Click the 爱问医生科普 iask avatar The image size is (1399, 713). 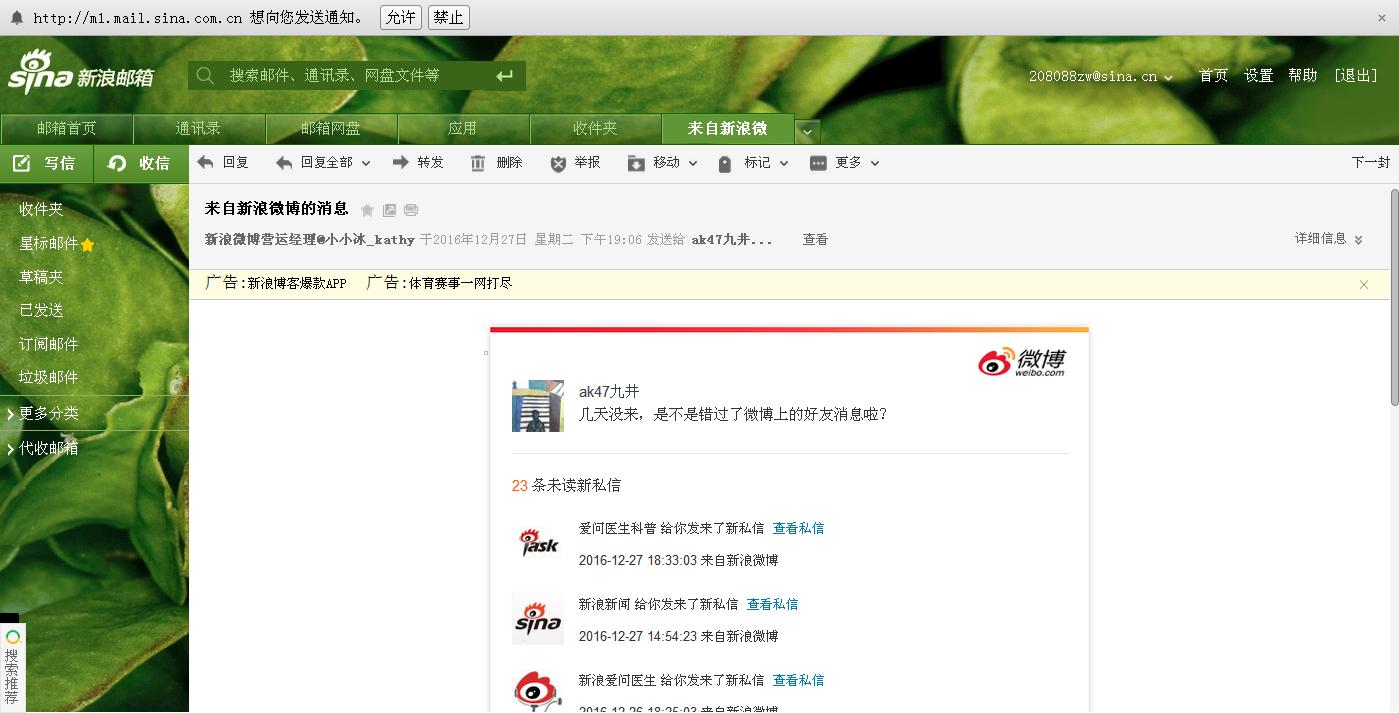click(538, 542)
